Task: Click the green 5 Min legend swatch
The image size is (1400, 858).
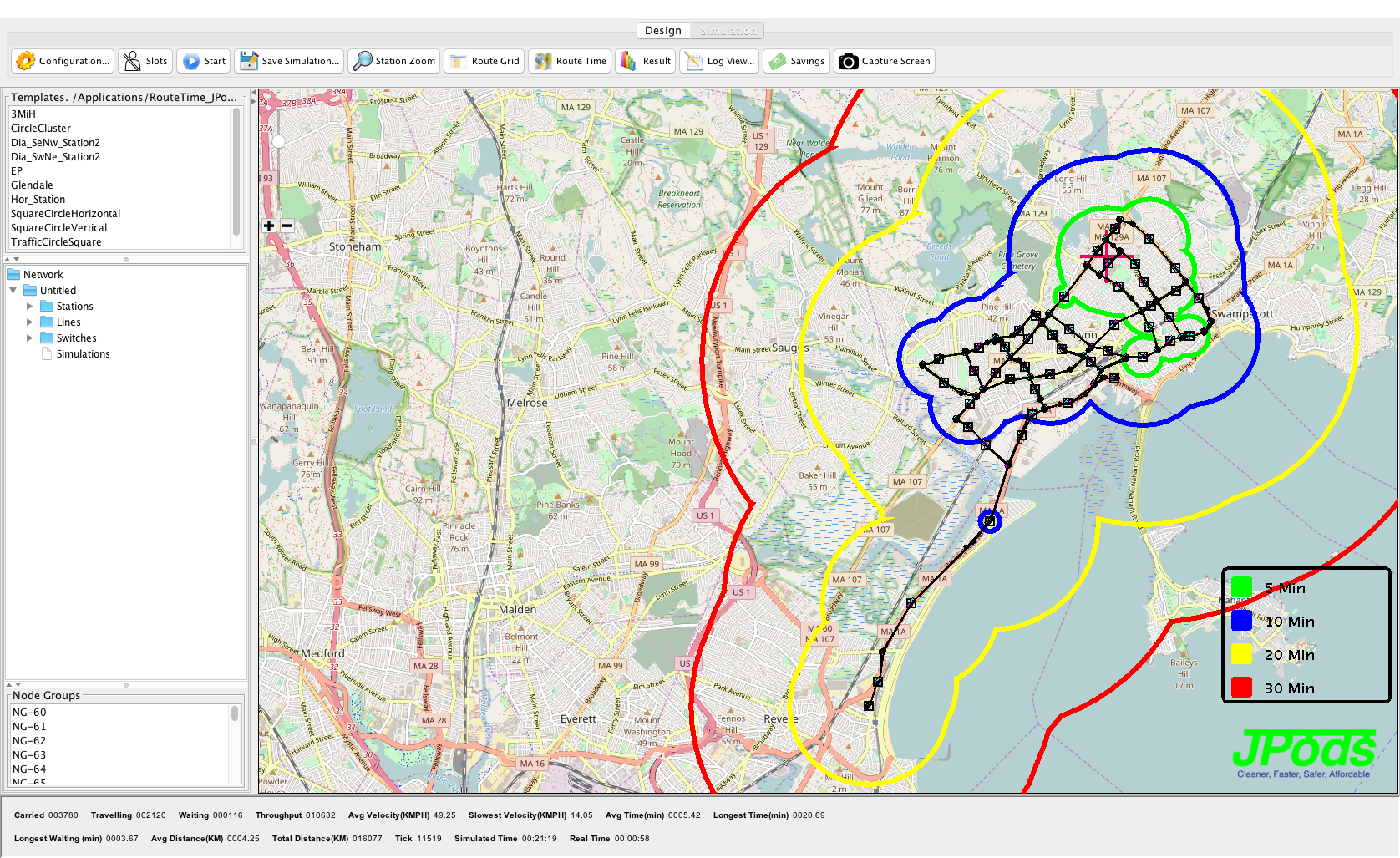Action: (1241, 588)
